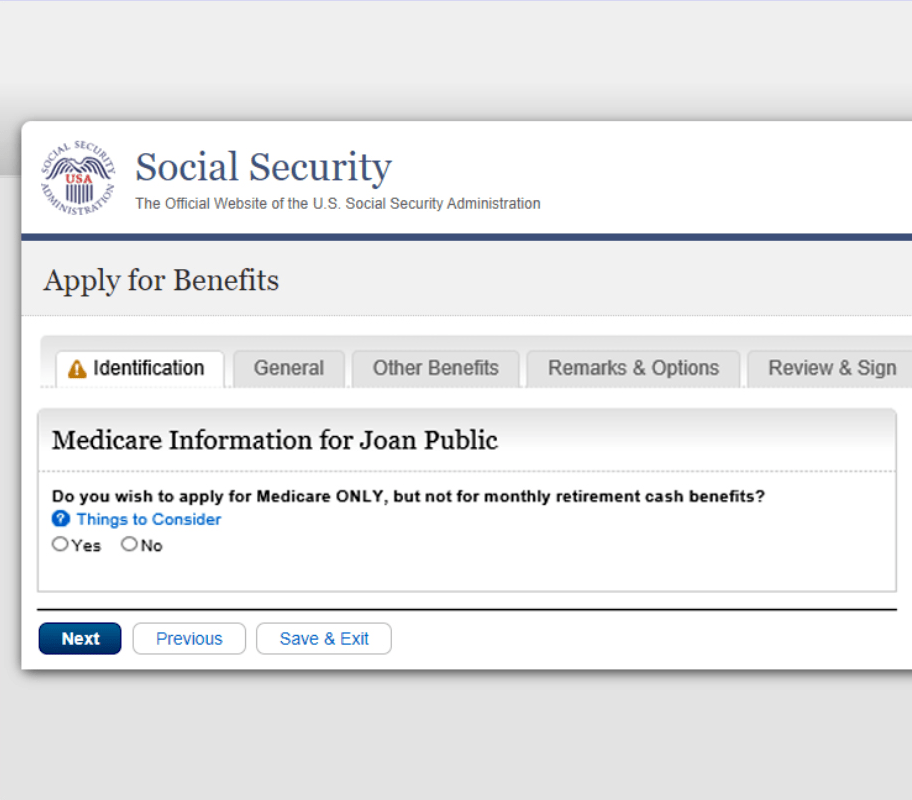This screenshot has height=800, width=912.
Task: Go to the Other Benefits tab
Action: [435, 368]
